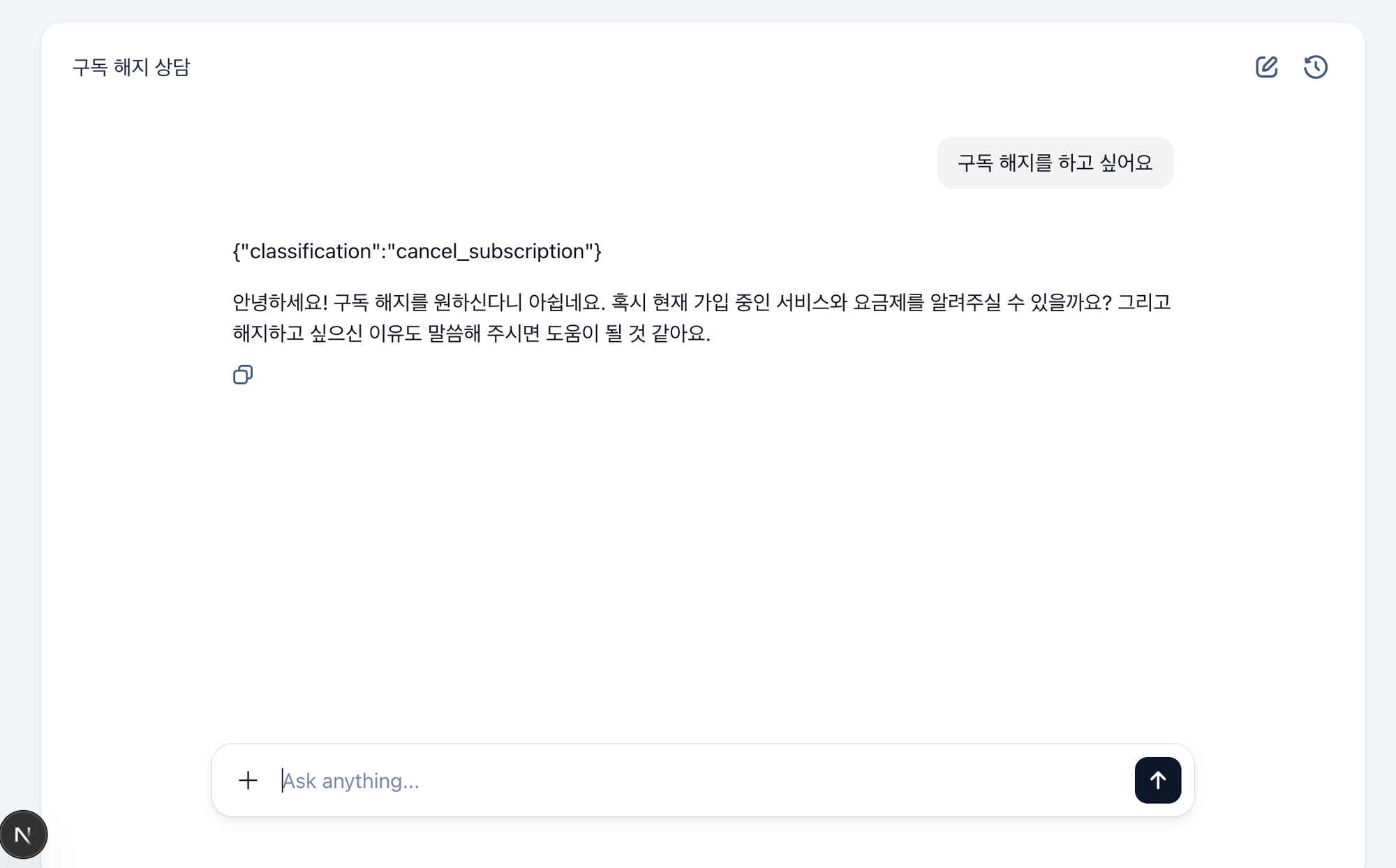Open the profile menu via the N avatar
The image size is (1396, 868).
coord(24,834)
